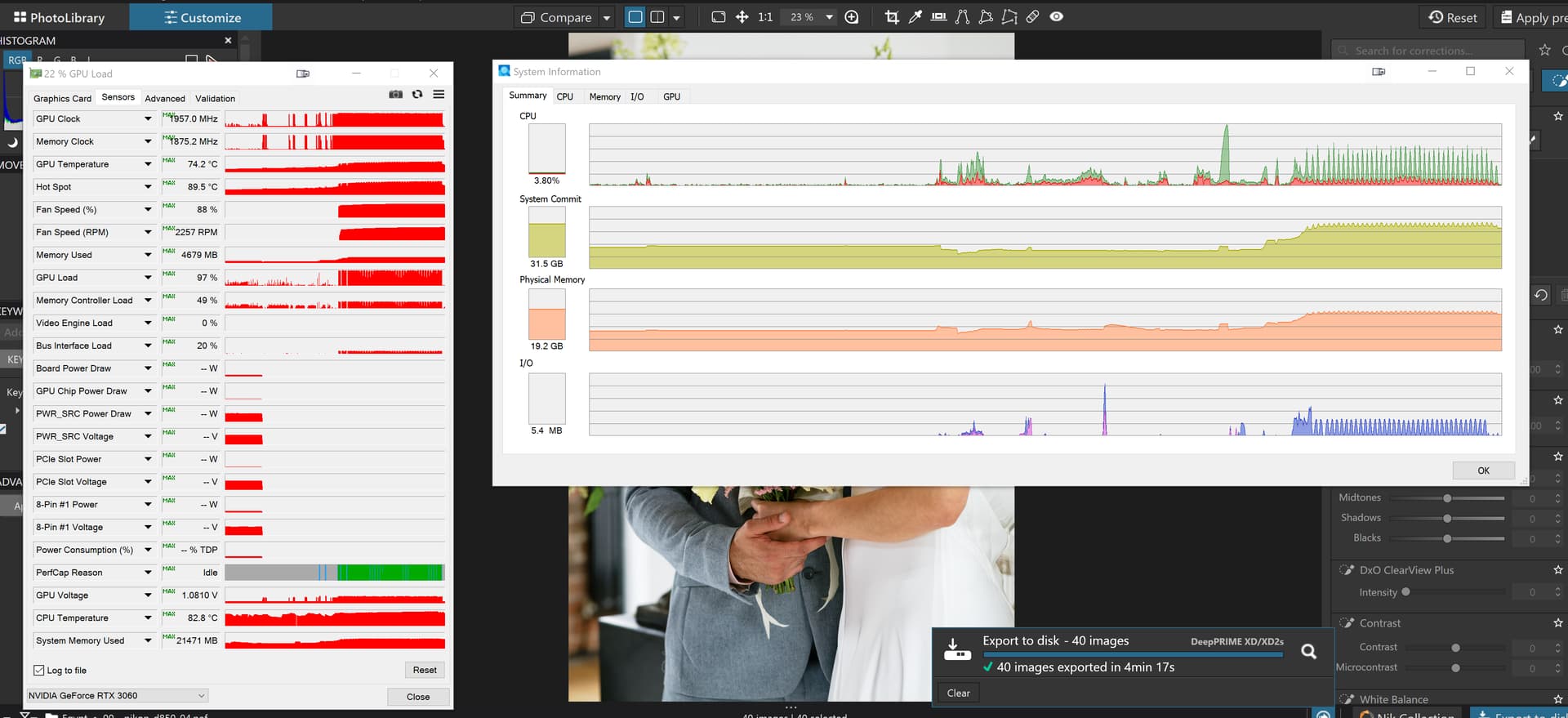Select the Crop tool
The height and width of the screenshot is (718, 1568).
click(892, 17)
